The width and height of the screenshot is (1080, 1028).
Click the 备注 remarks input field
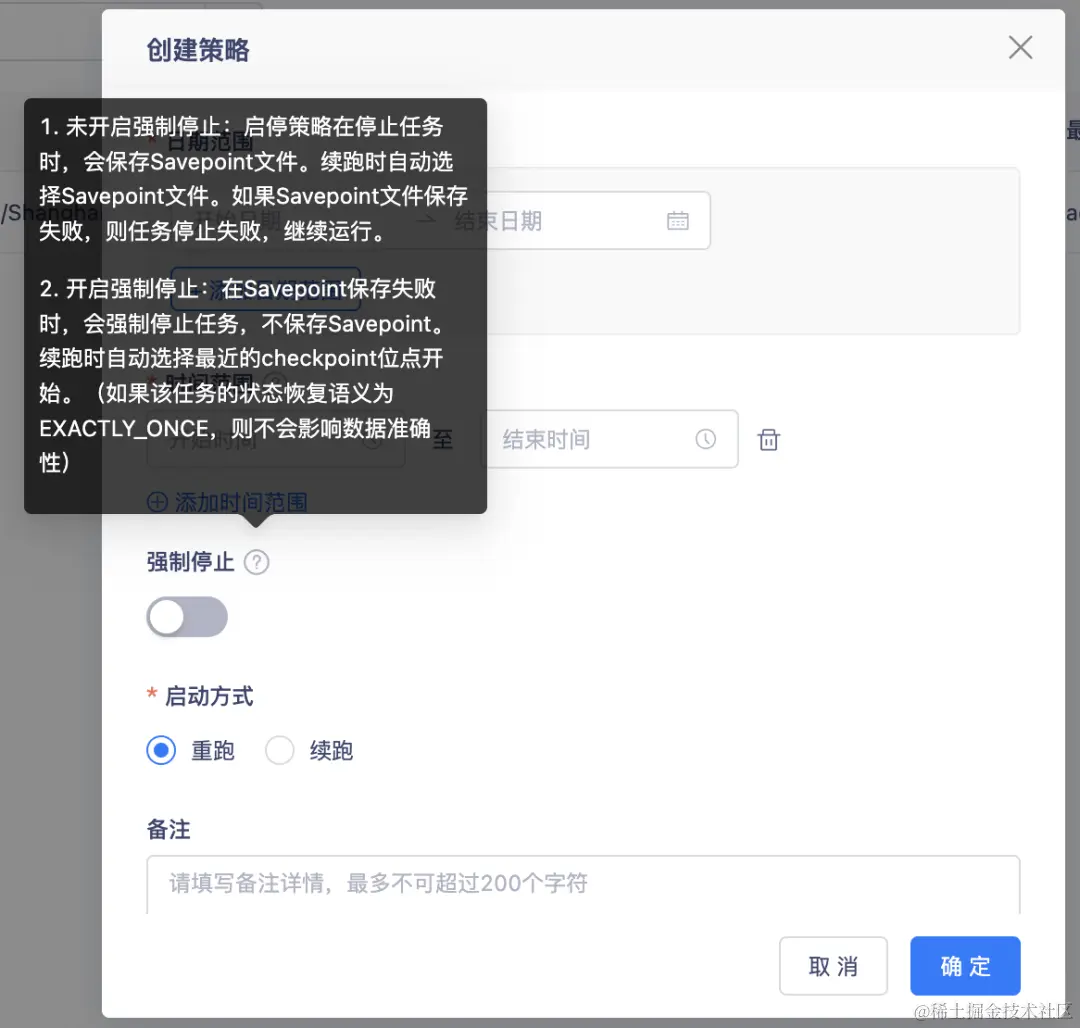coord(585,884)
